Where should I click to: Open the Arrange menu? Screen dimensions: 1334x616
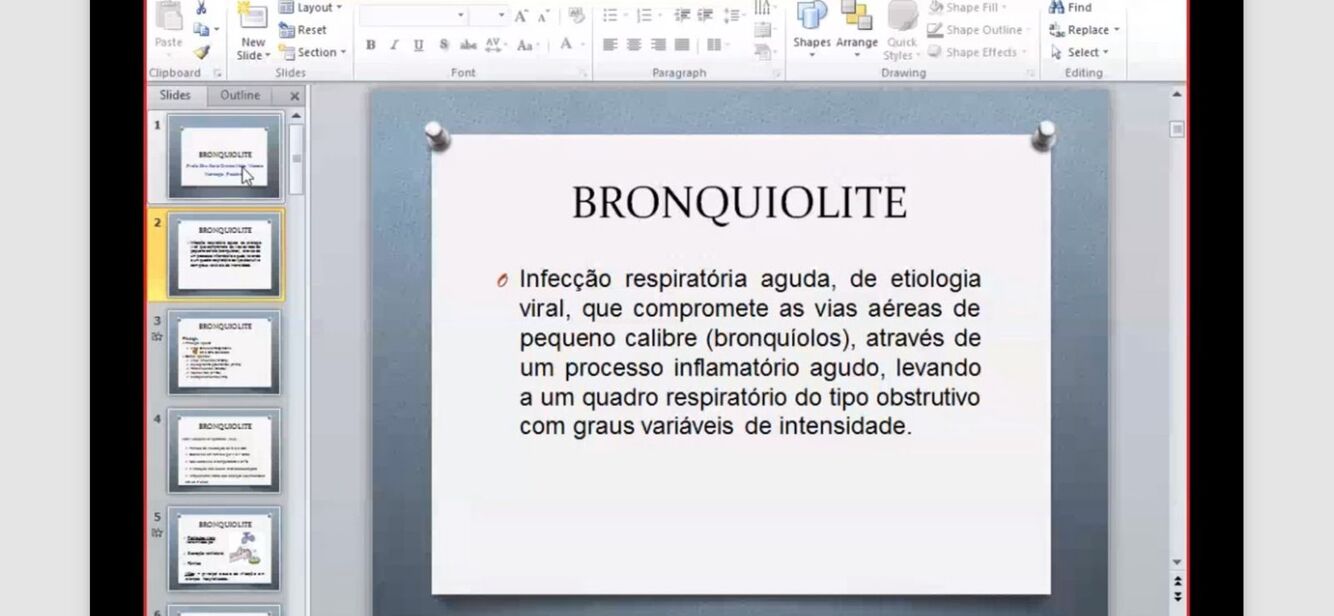click(856, 28)
